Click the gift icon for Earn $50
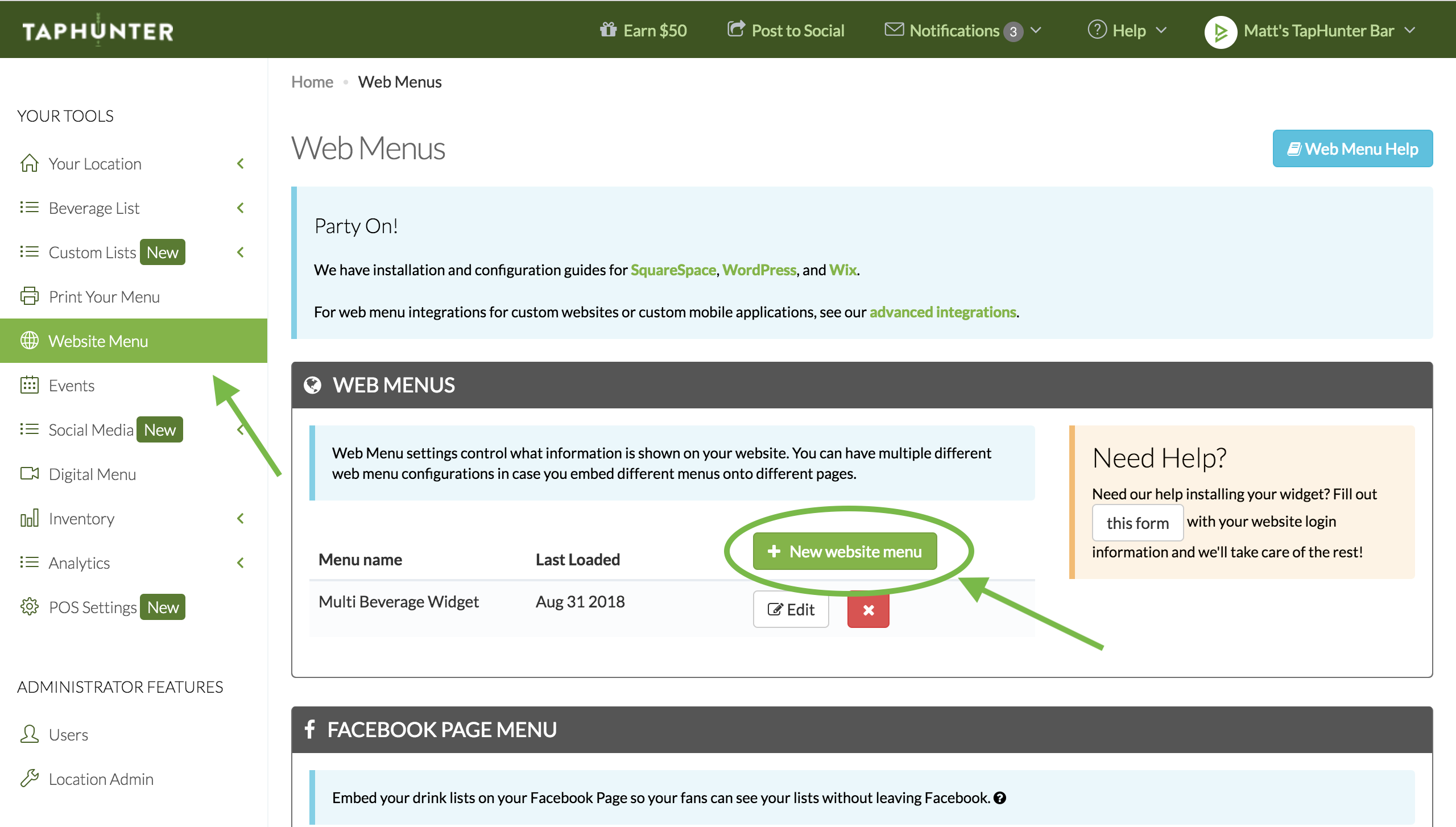Image resolution: width=1456 pixels, height=827 pixels. click(608, 30)
